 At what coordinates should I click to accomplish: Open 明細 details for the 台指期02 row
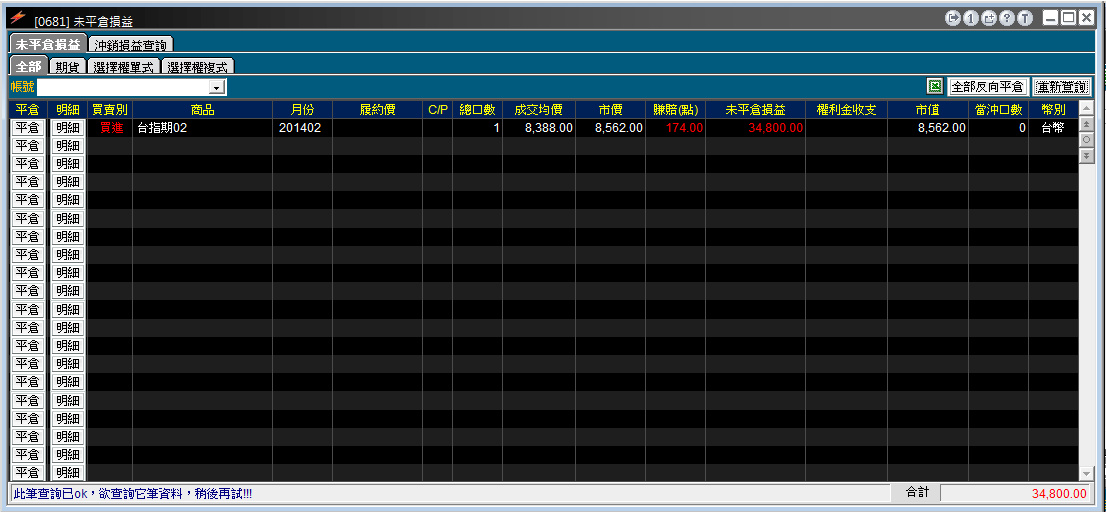[68, 128]
